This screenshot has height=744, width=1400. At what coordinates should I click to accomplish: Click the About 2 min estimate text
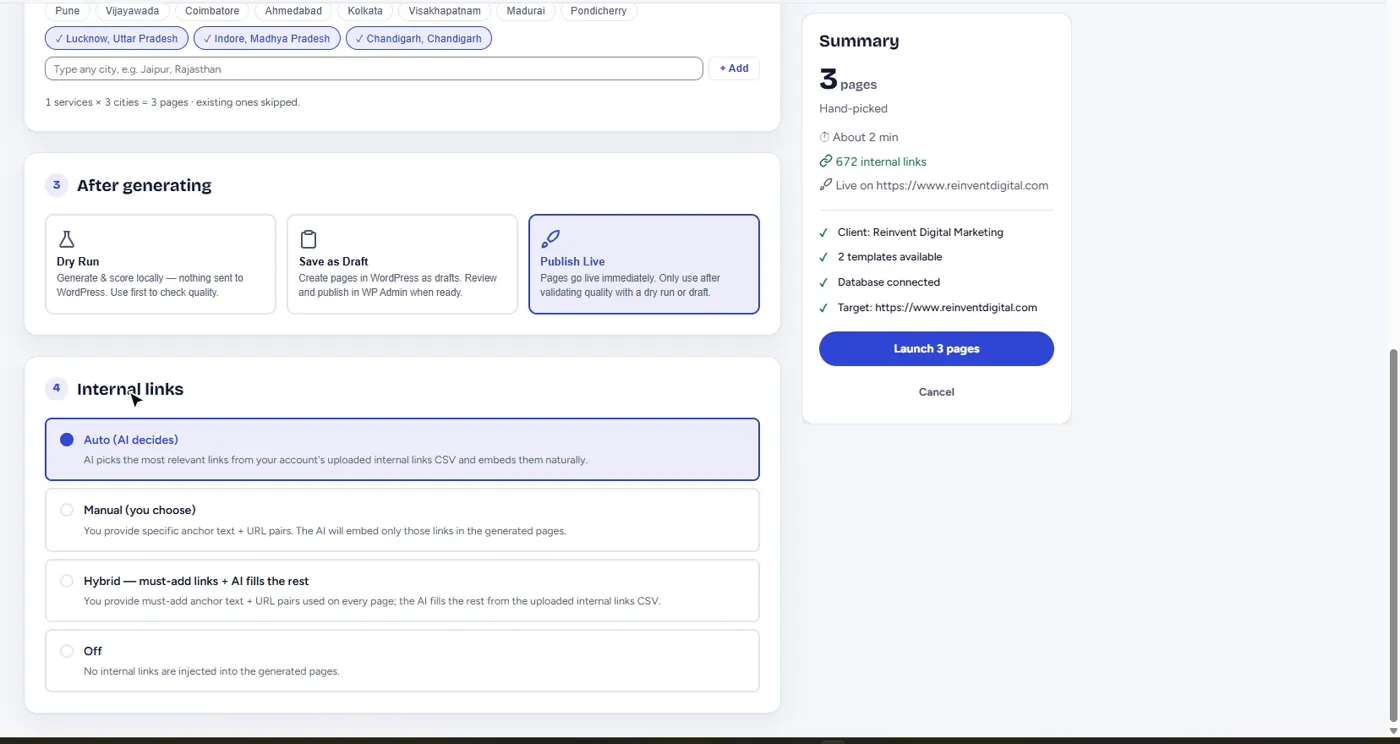pyautogui.click(x=865, y=137)
